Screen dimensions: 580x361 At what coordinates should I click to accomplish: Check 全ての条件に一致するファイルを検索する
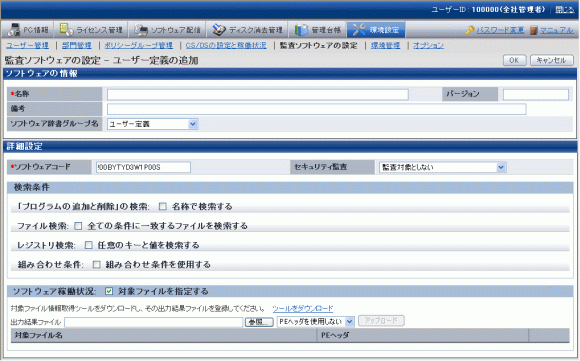coord(78,226)
